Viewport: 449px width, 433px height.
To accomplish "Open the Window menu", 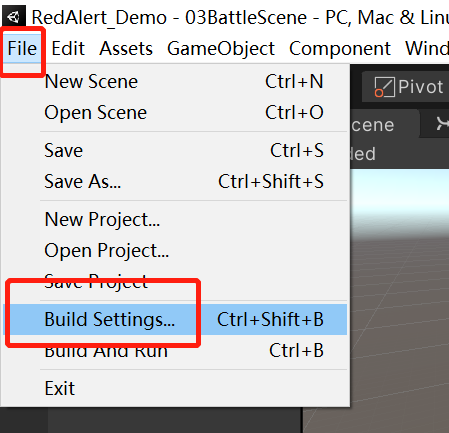I will pyautogui.click(x=427, y=49).
